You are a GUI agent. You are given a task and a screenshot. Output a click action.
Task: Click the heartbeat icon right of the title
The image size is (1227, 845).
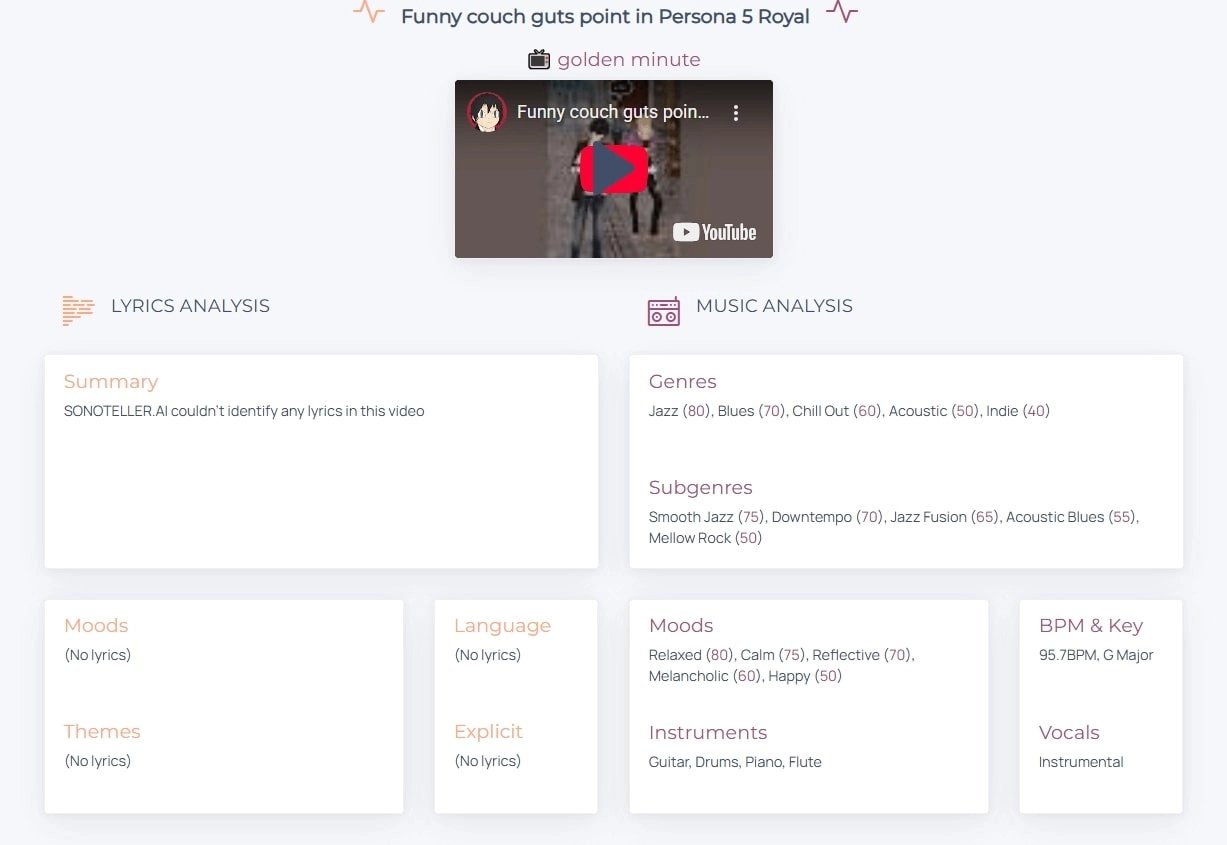841,13
